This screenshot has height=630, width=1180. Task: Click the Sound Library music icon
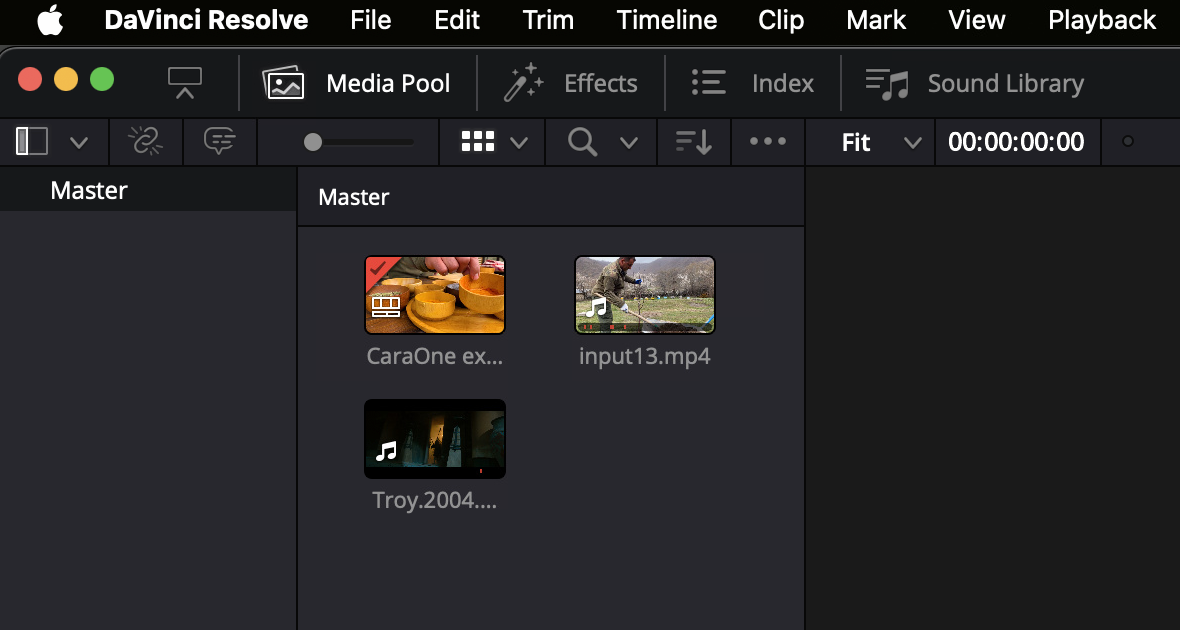click(x=887, y=84)
